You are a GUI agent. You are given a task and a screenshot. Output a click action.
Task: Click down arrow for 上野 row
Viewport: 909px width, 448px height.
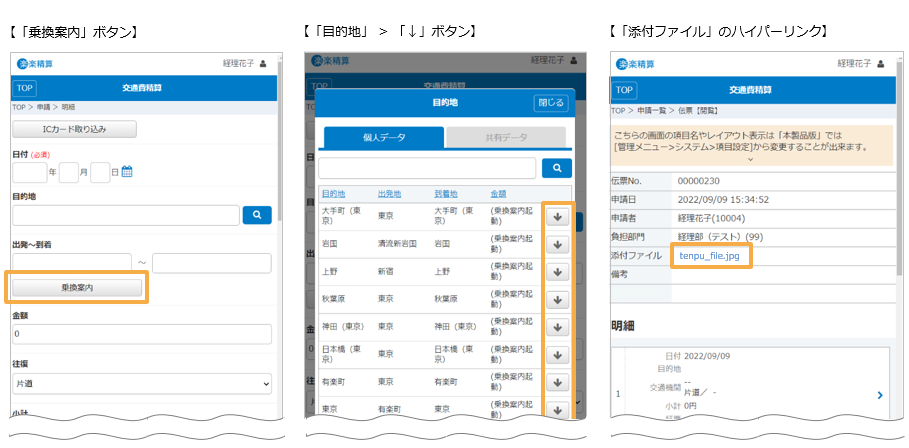coord(557,272)
